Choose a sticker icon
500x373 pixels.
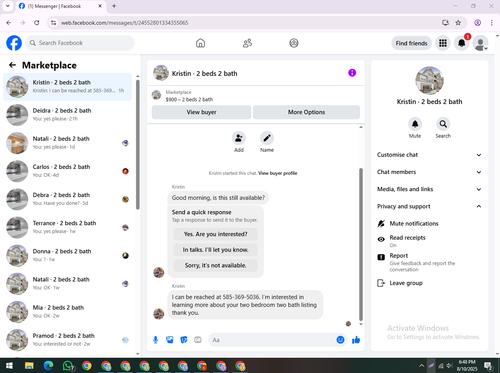pos(184,340)
